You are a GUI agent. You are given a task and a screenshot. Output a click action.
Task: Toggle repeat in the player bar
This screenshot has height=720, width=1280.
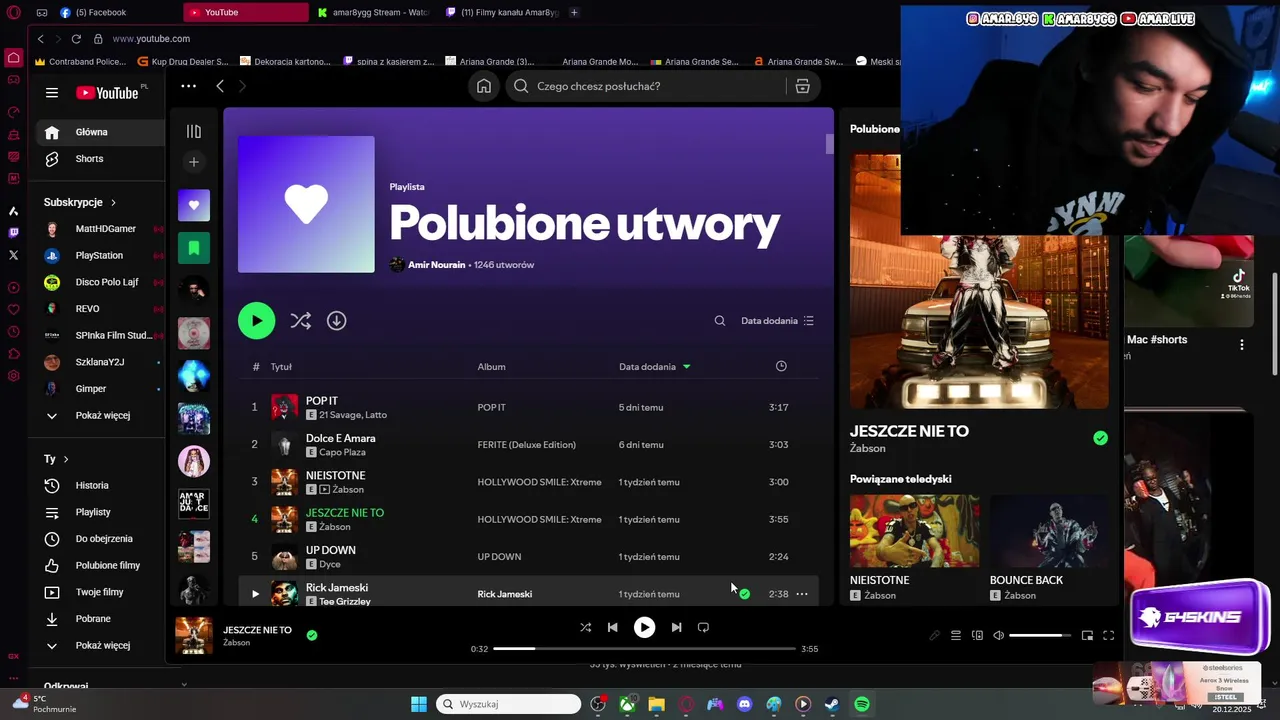(x=703, y=627)
